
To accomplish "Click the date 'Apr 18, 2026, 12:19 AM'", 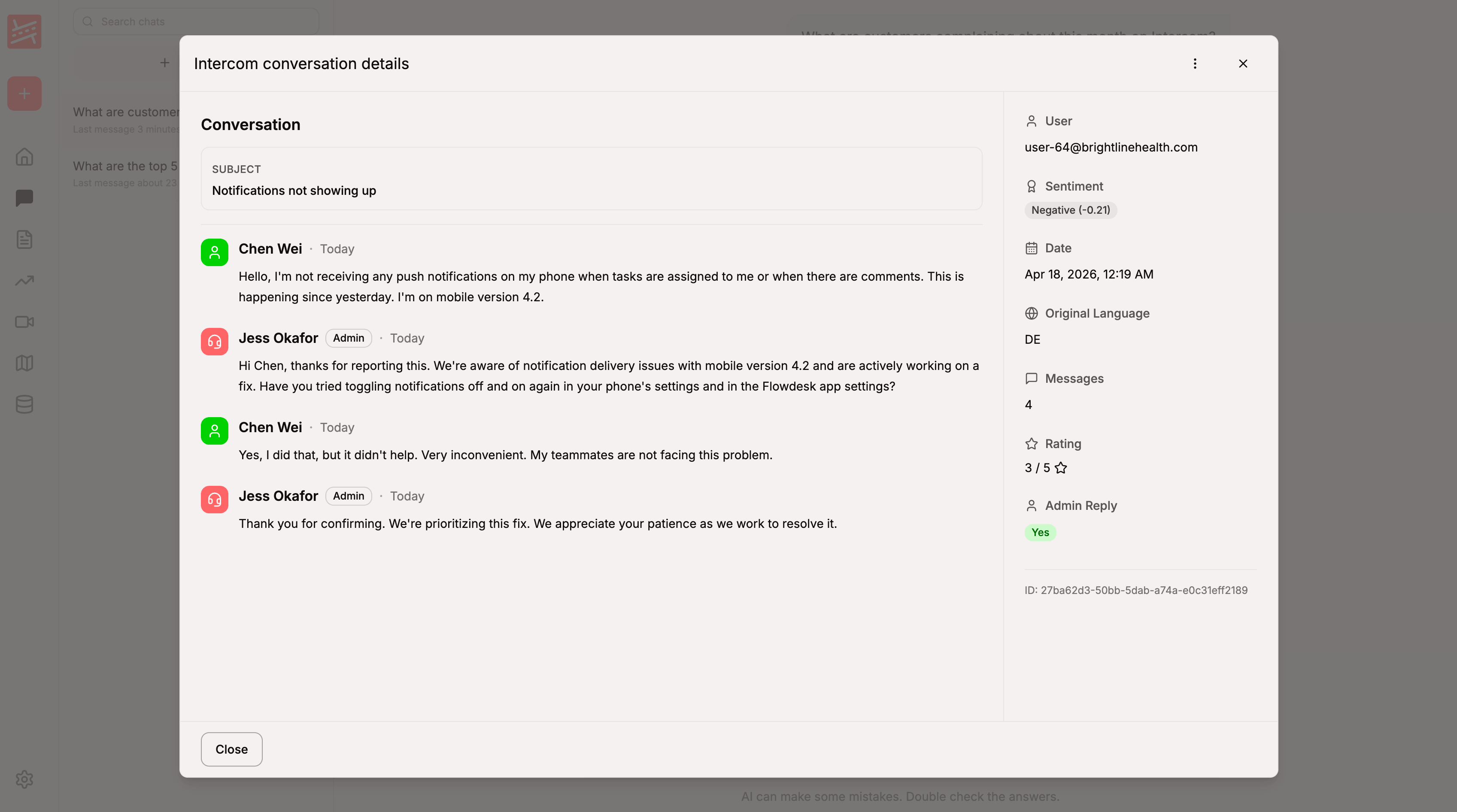I will point(1089,274).
